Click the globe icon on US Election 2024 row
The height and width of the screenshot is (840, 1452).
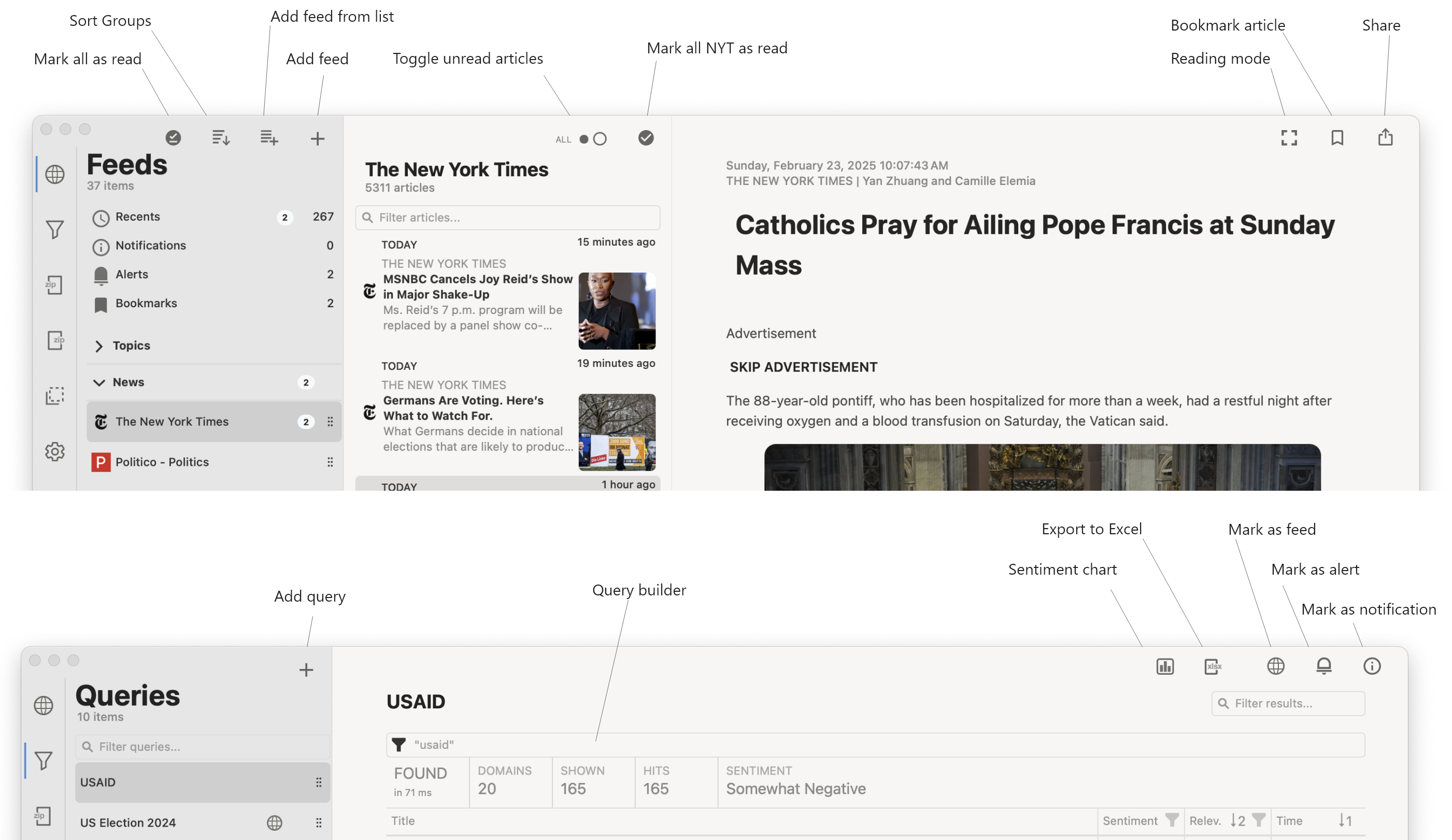(274, 823)
